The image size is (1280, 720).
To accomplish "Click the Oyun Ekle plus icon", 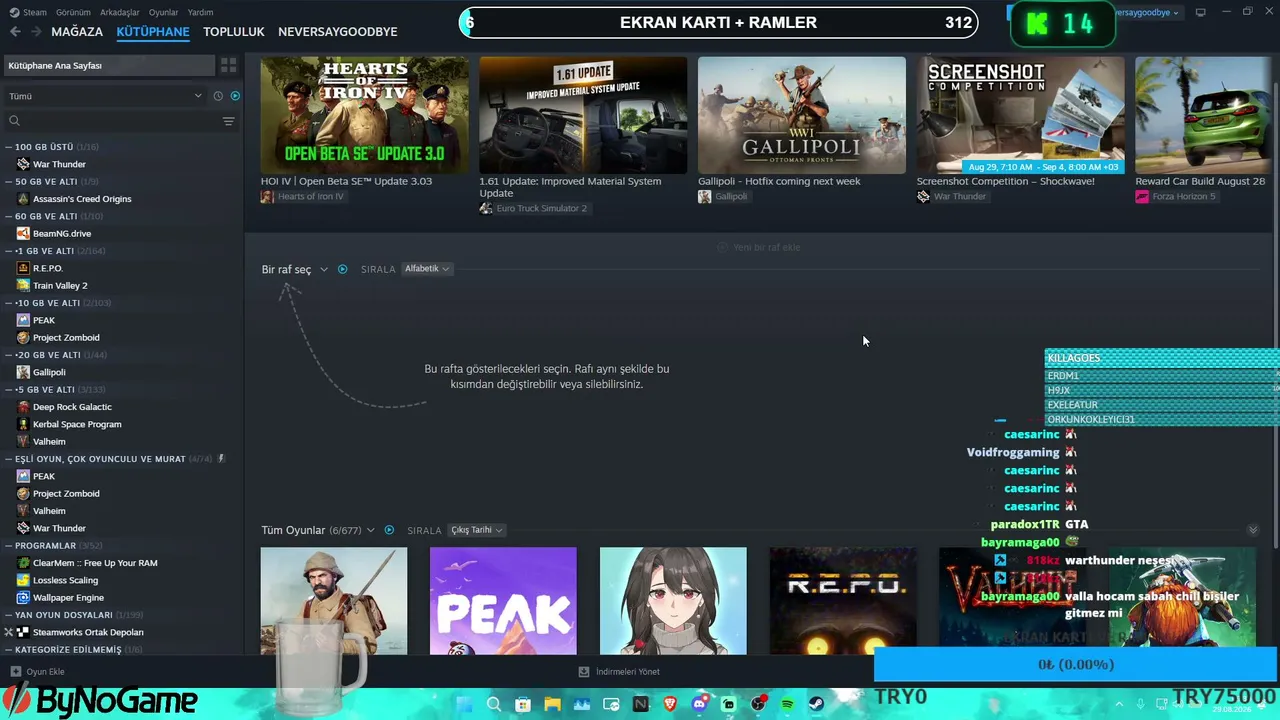I will (x=15, y=672).
